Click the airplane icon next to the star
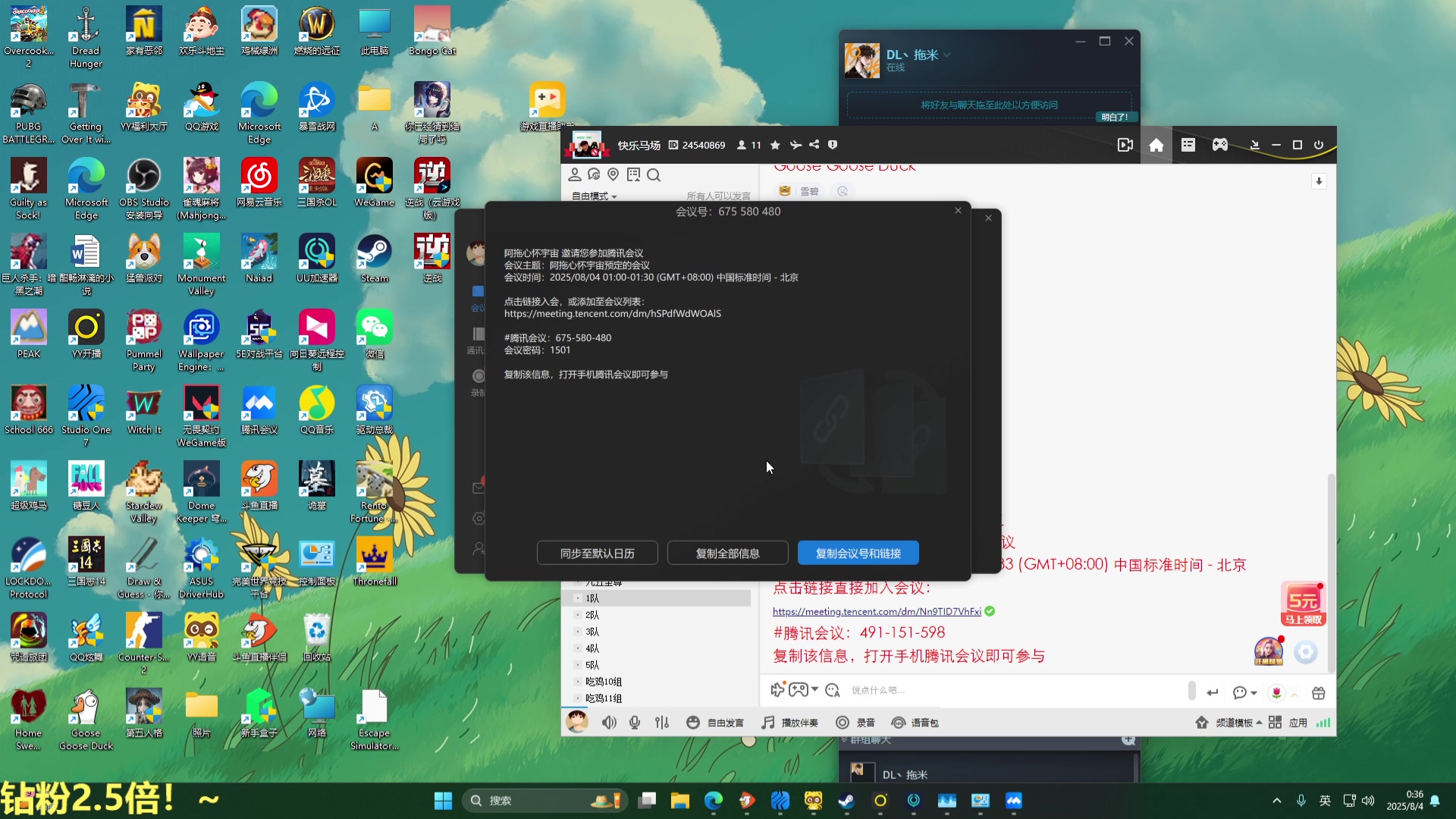Image resolution: width=1456 pixels, height=819 pixels. pos(795,145)
